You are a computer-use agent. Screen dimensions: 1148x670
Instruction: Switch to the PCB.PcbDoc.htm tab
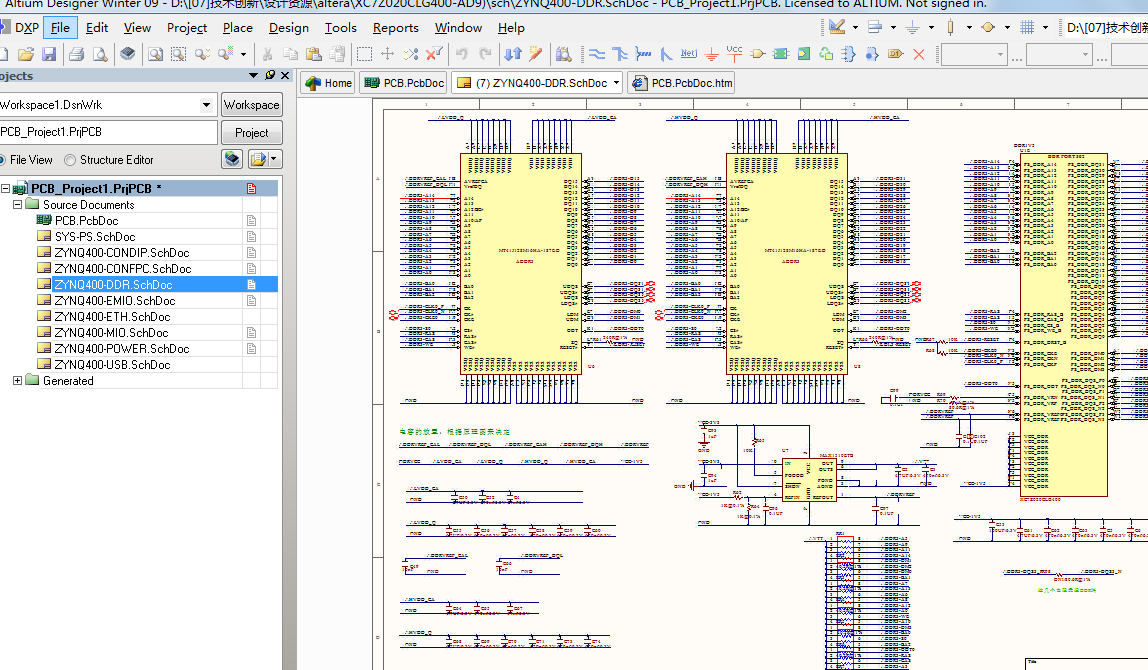tap(681, 83)
